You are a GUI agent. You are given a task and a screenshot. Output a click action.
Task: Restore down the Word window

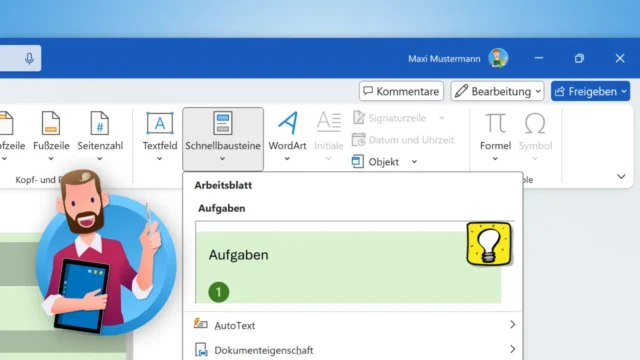[579, 58]
